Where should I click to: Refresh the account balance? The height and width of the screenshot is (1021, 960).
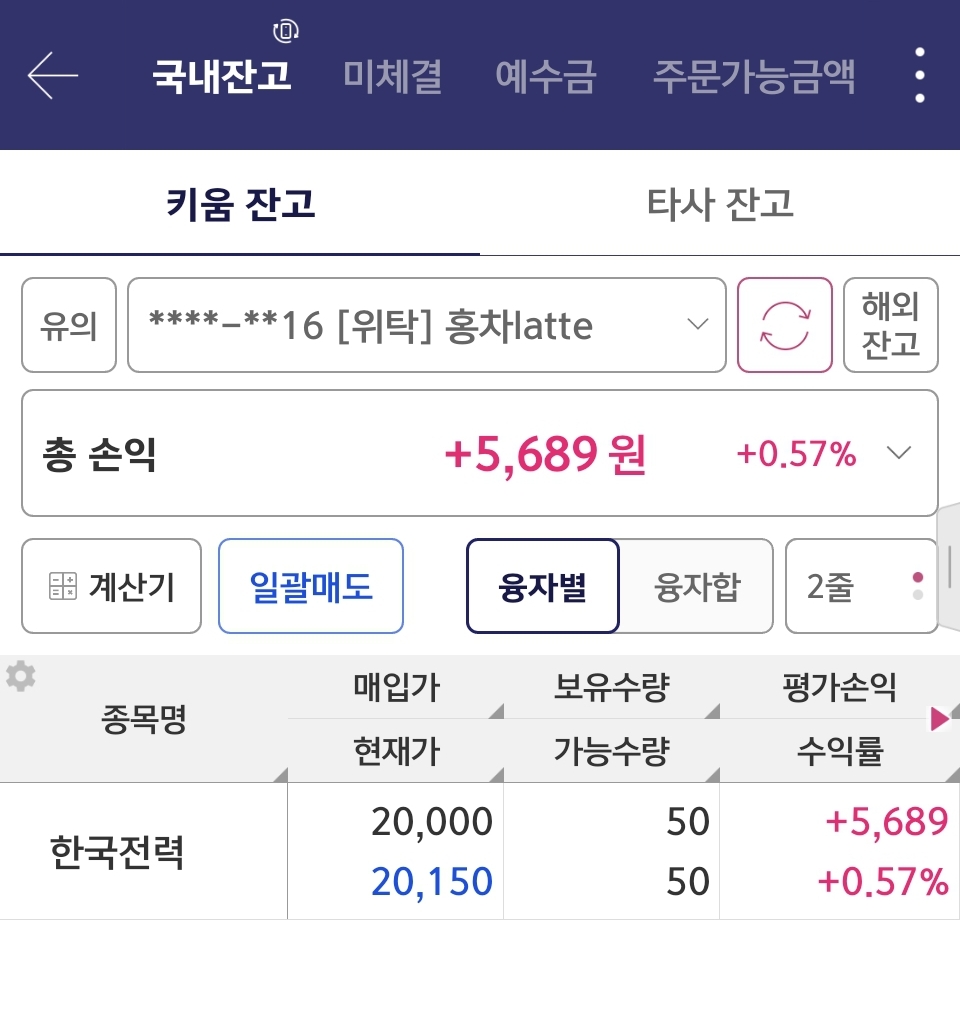pos(785,326)
